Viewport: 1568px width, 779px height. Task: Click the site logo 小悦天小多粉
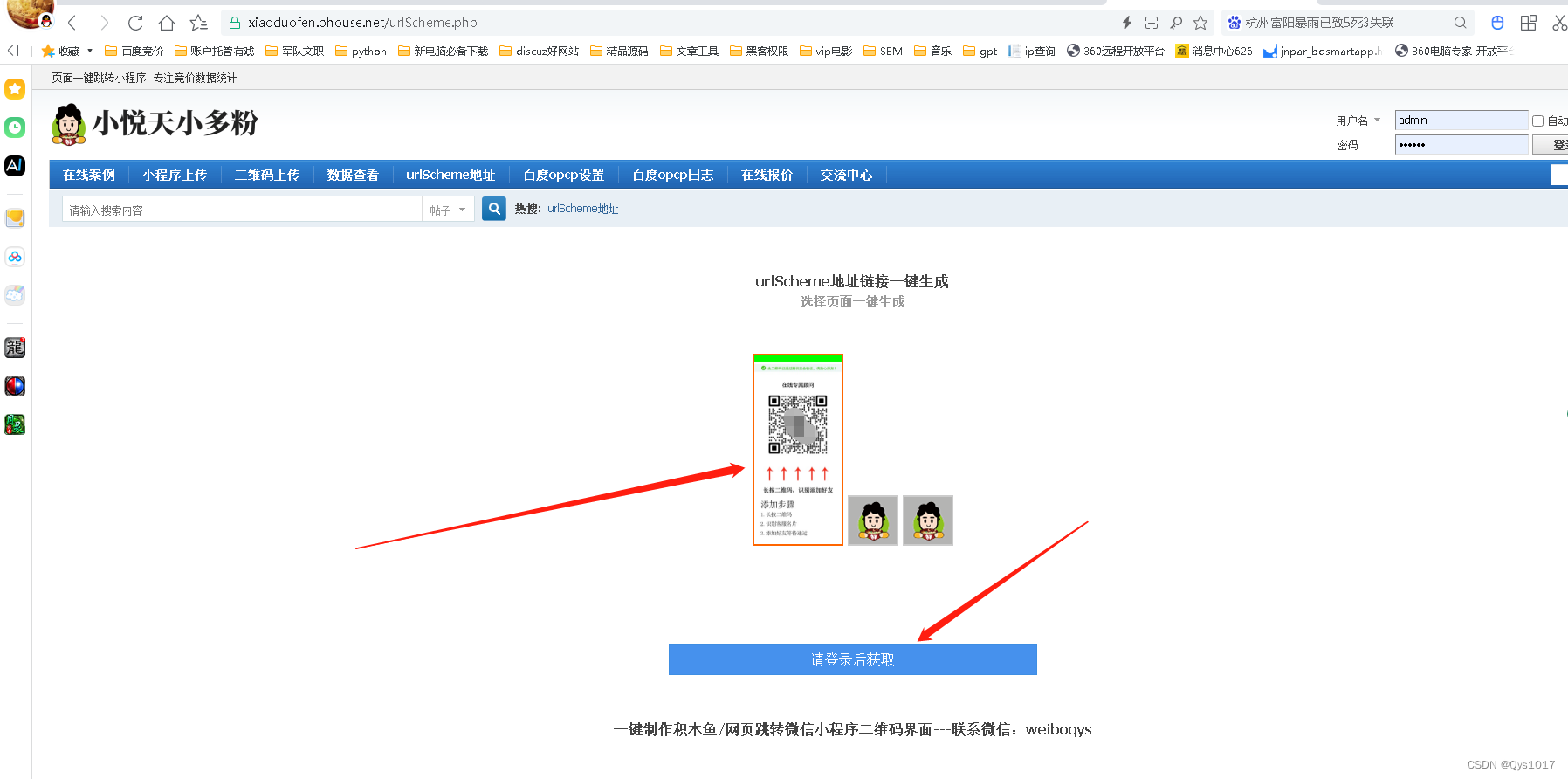pos(155,123)
